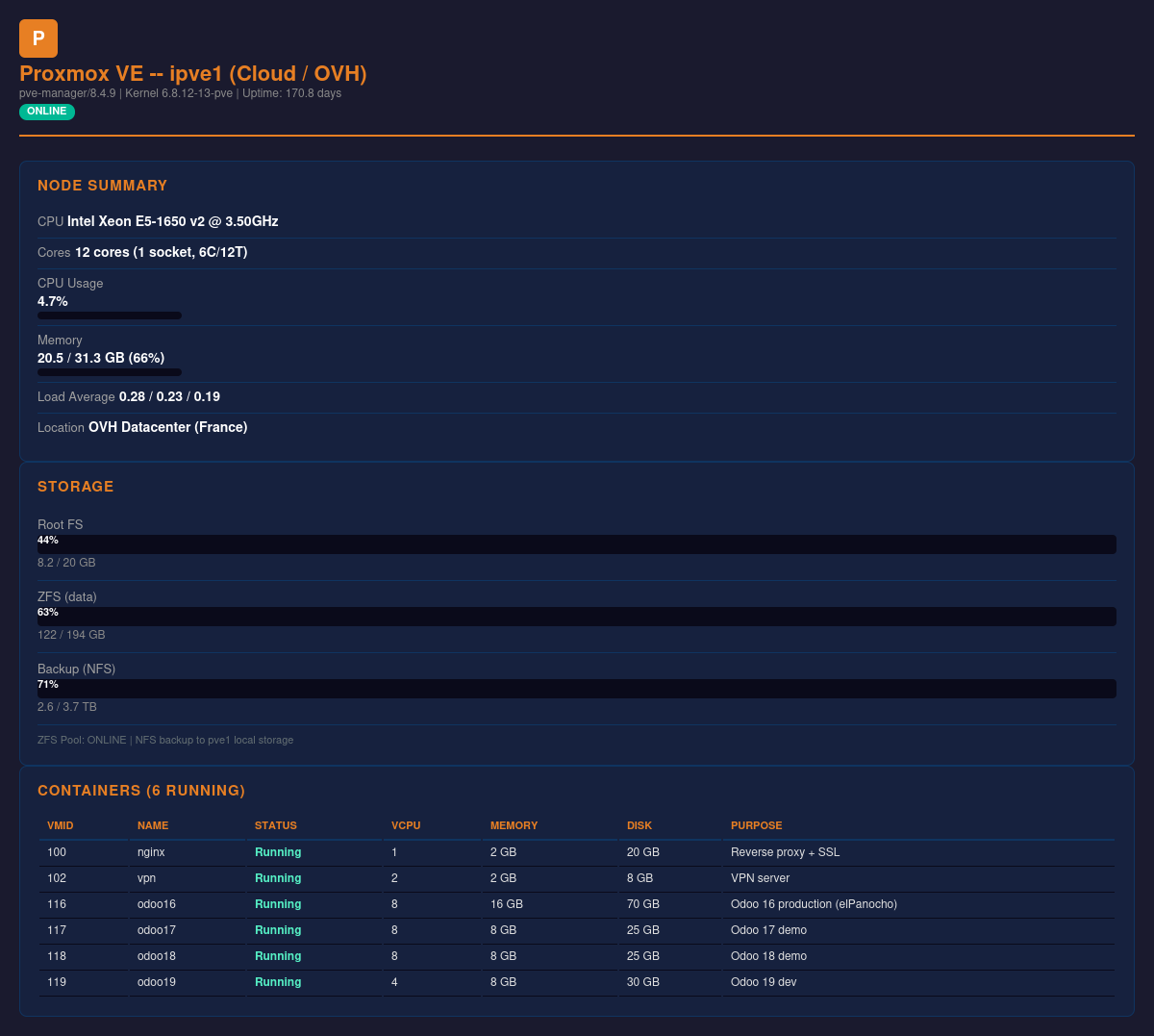Click the Running status icon for nginx container

coord(277,852)
